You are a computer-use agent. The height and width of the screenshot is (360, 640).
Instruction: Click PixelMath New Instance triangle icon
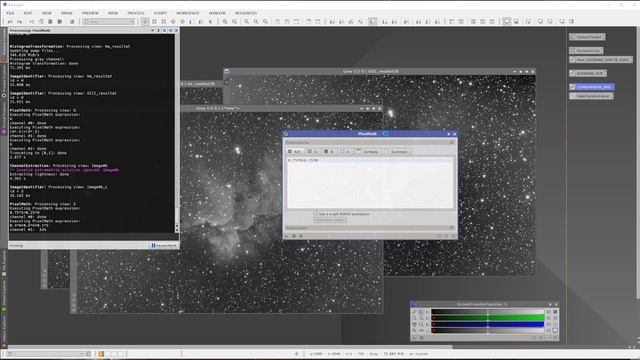[287, 236]
